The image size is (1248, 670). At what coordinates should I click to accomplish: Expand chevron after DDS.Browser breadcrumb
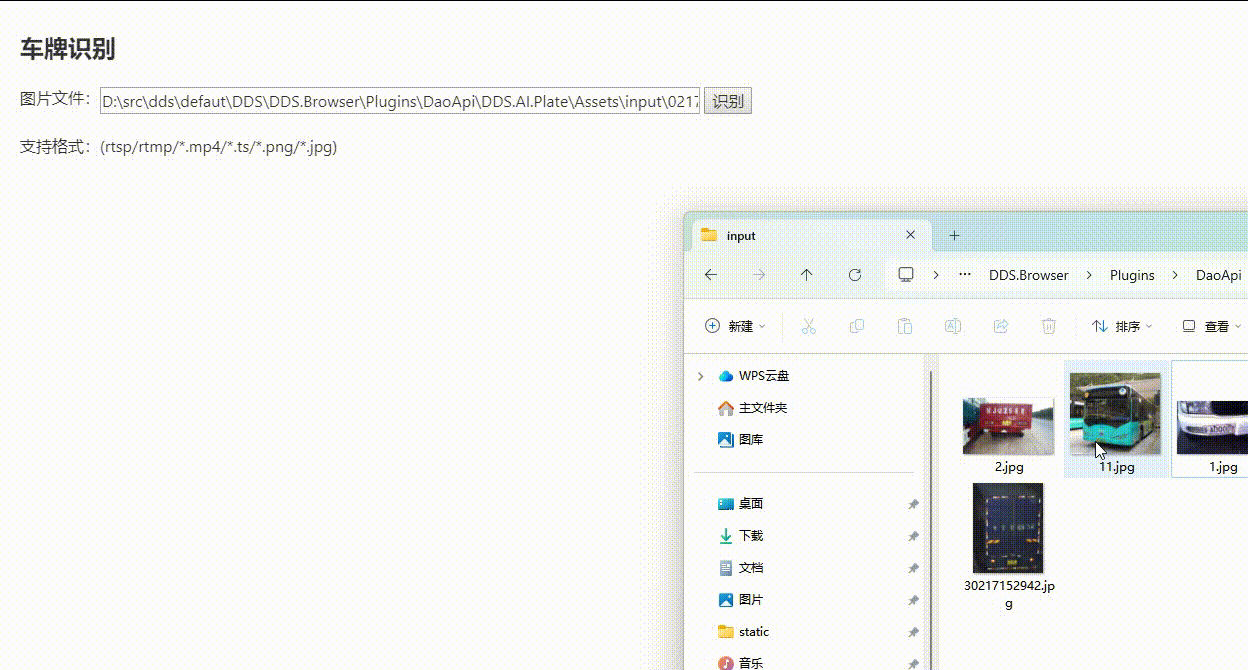coord(1089,275)
